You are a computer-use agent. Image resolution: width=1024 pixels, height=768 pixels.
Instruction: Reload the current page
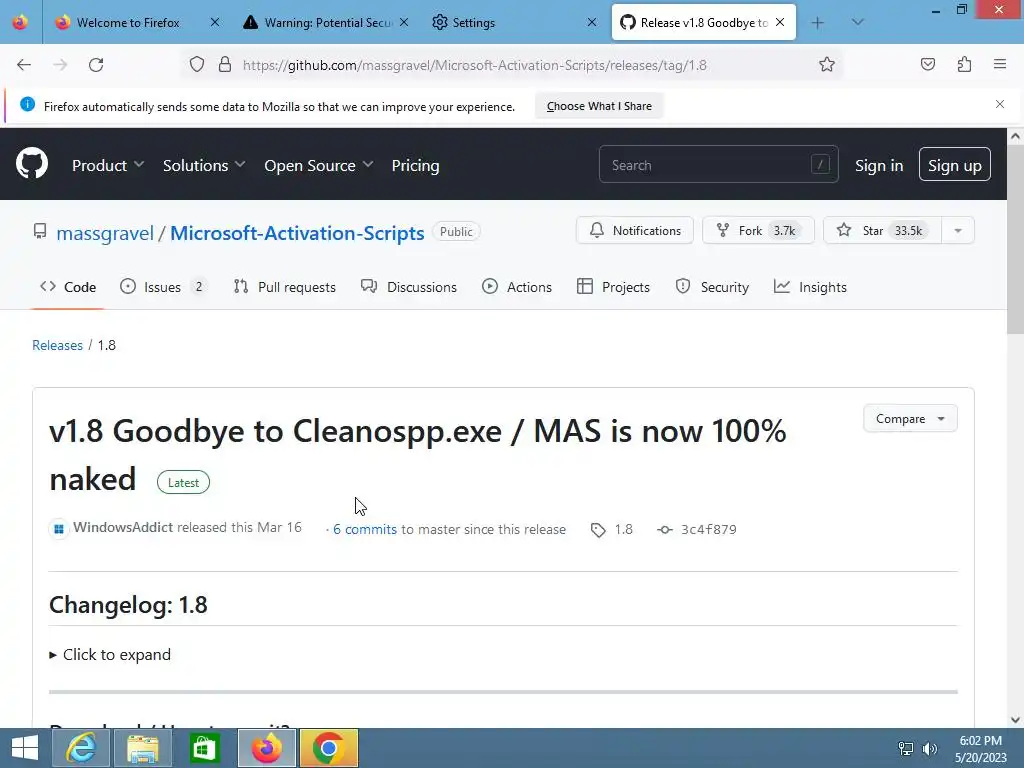tap(96, 65)
